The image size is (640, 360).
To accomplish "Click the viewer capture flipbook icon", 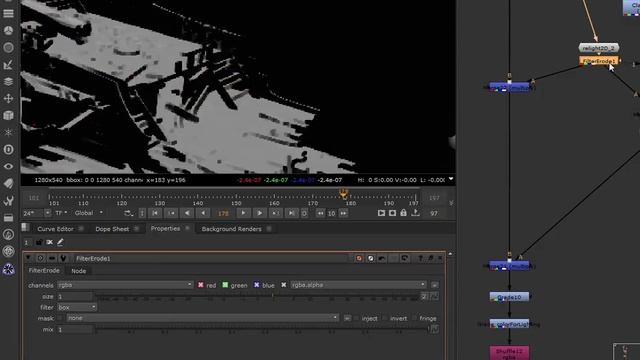I will 381,213.
